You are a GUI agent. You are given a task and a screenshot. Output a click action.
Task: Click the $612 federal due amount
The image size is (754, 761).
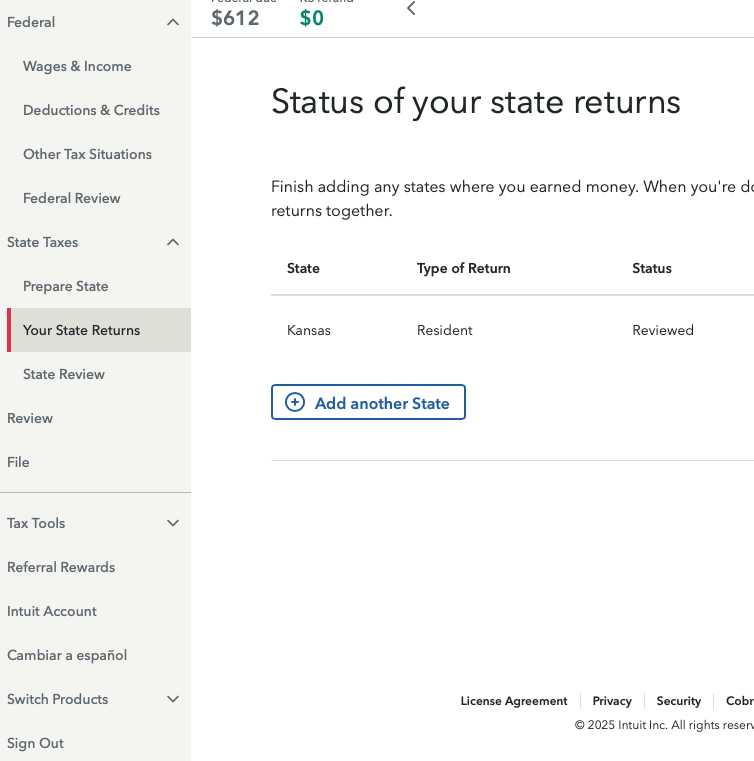tap(235, 18)
